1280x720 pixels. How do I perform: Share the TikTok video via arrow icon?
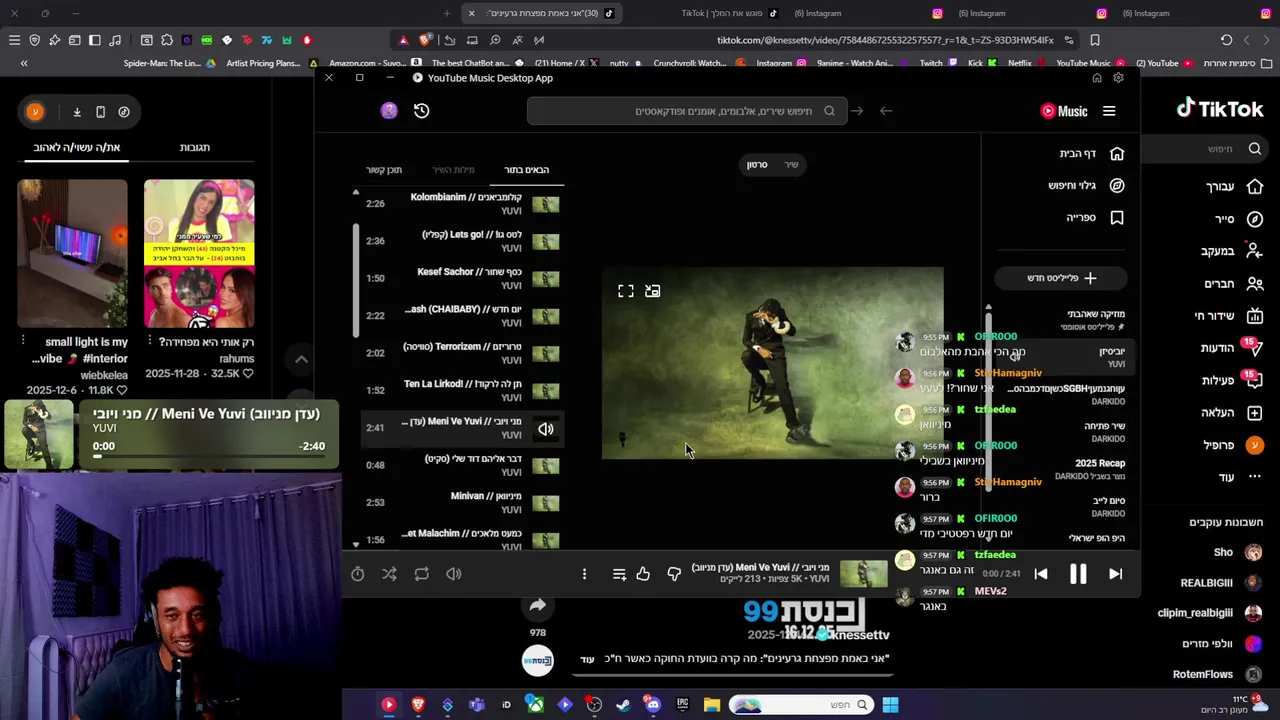click(537, 605)
